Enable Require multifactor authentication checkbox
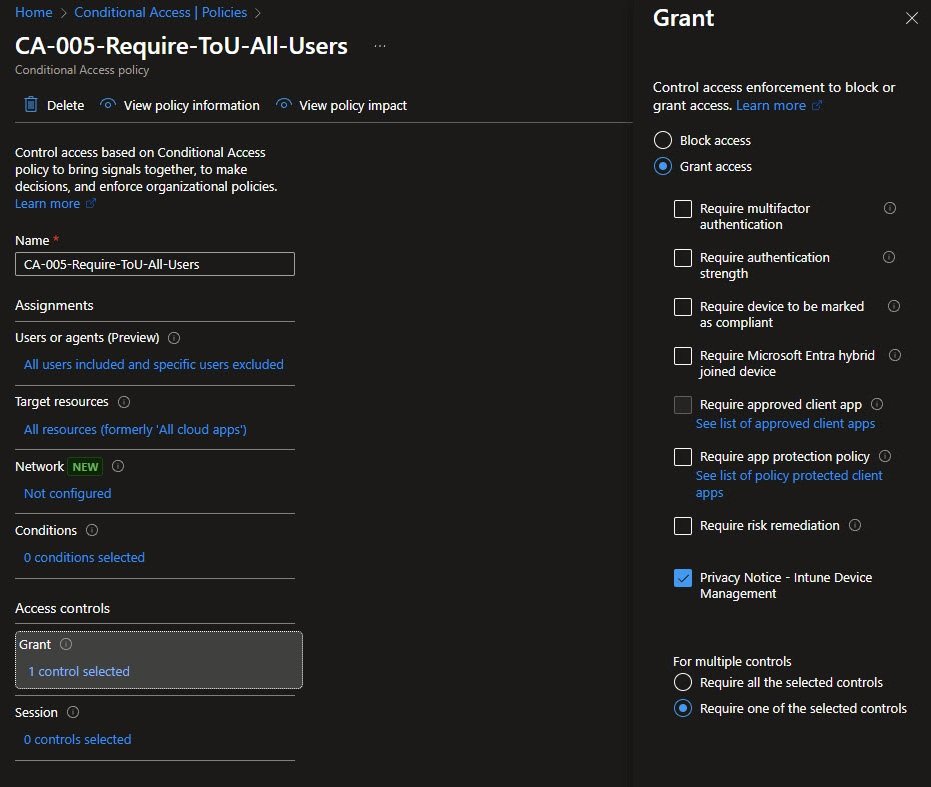The width and height of the screenshot is (931, 787). pyautogui.click(x=683, y=209)
